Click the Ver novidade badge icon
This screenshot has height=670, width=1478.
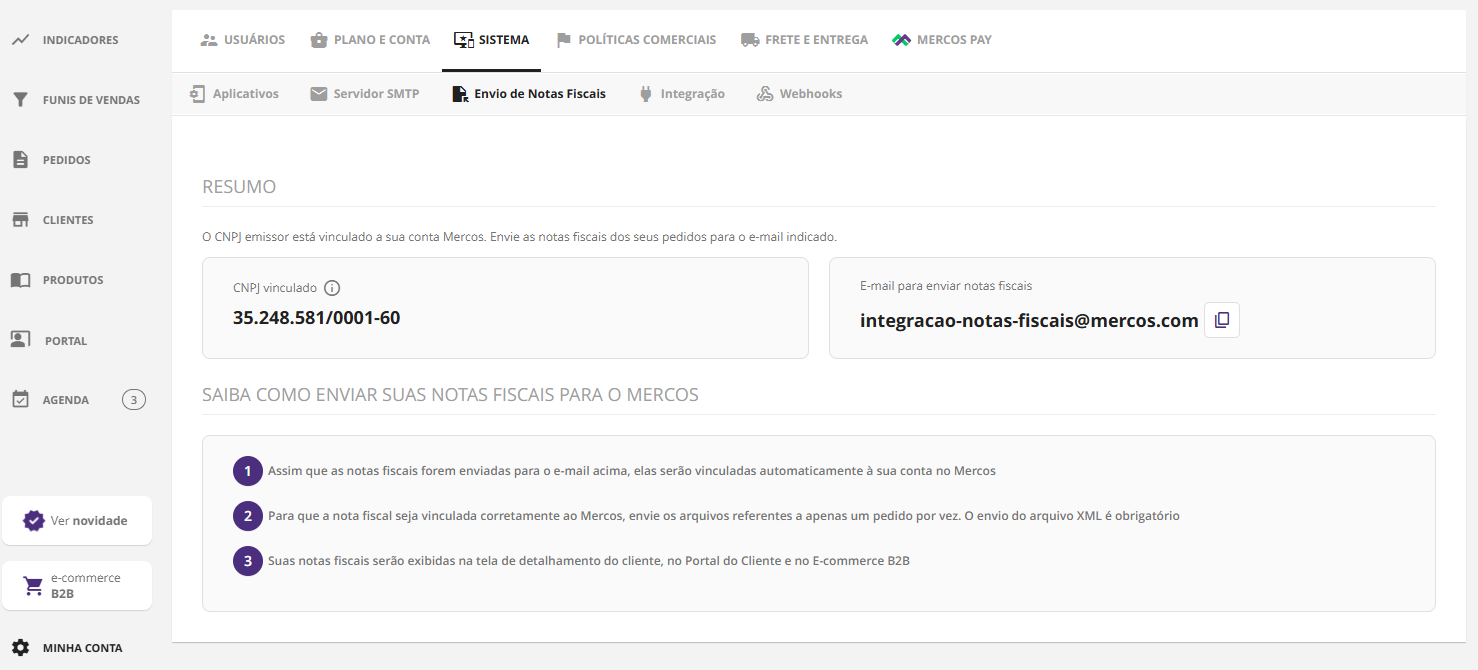pyautogui.click(x=34, y=521)
